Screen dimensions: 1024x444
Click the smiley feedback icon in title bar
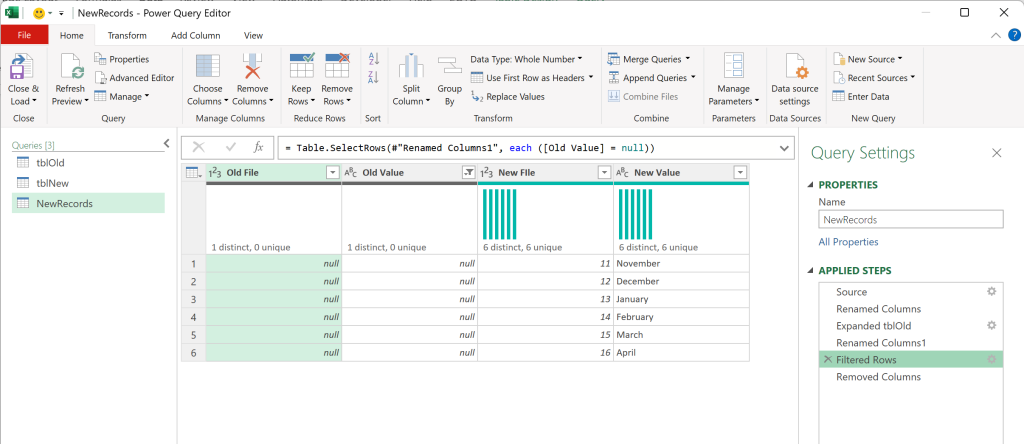pyautogui.click(x=39, y=12)
